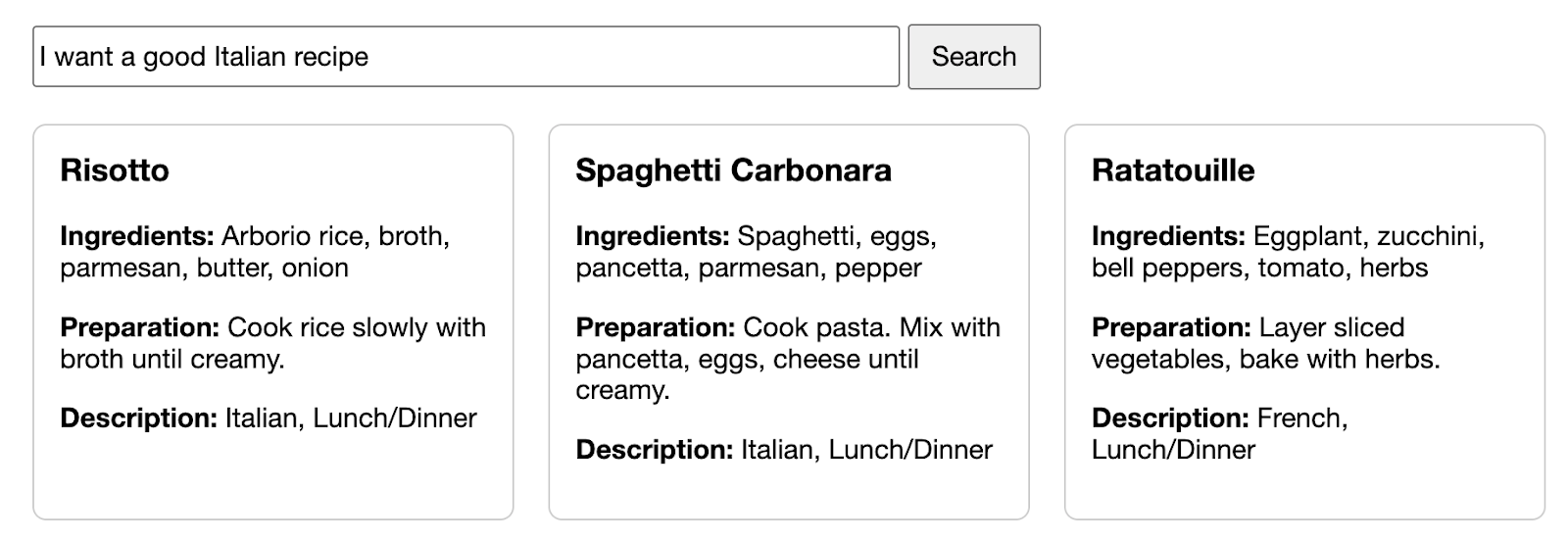Click the Preparation label in Risotto card

[x=139, y=327]
